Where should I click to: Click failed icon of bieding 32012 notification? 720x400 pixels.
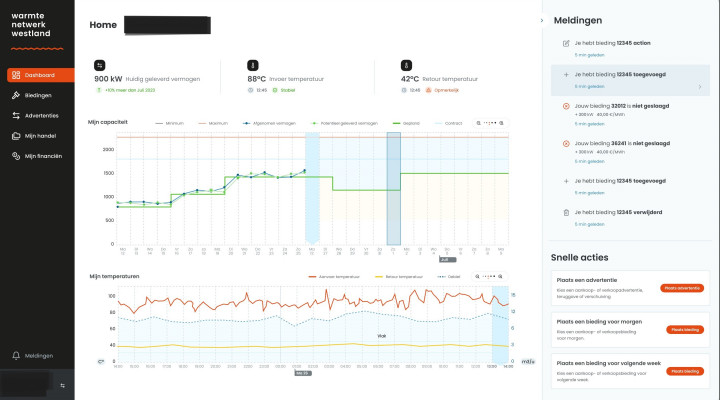coord(566,106)
